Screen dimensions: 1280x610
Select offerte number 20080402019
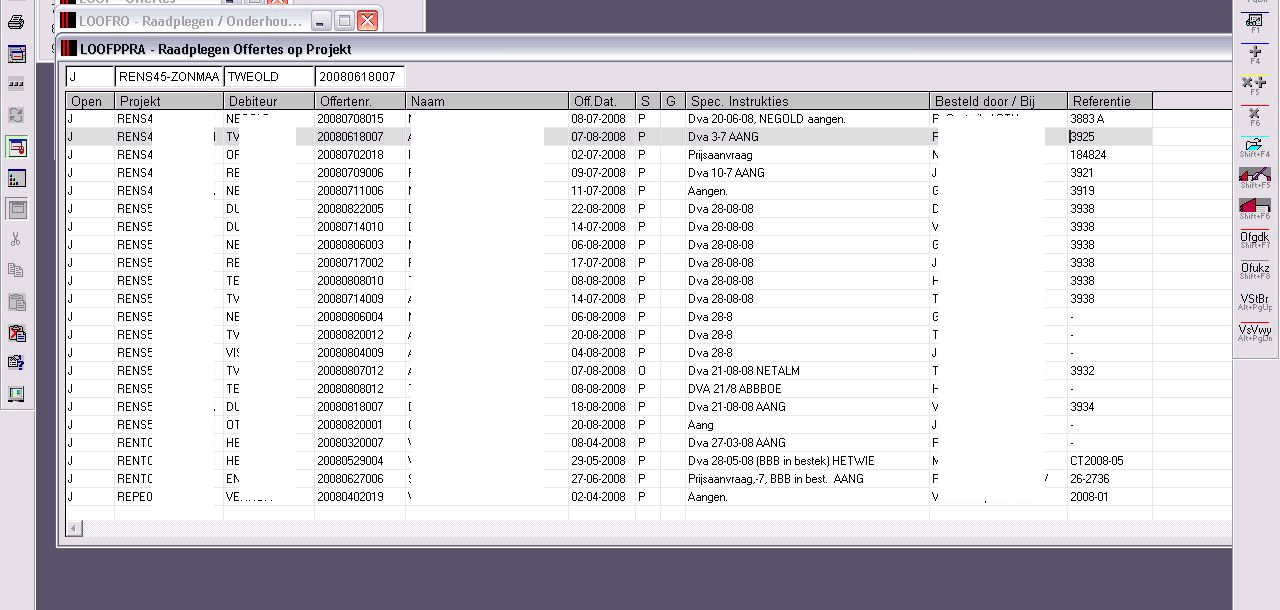tap(350, 497)
